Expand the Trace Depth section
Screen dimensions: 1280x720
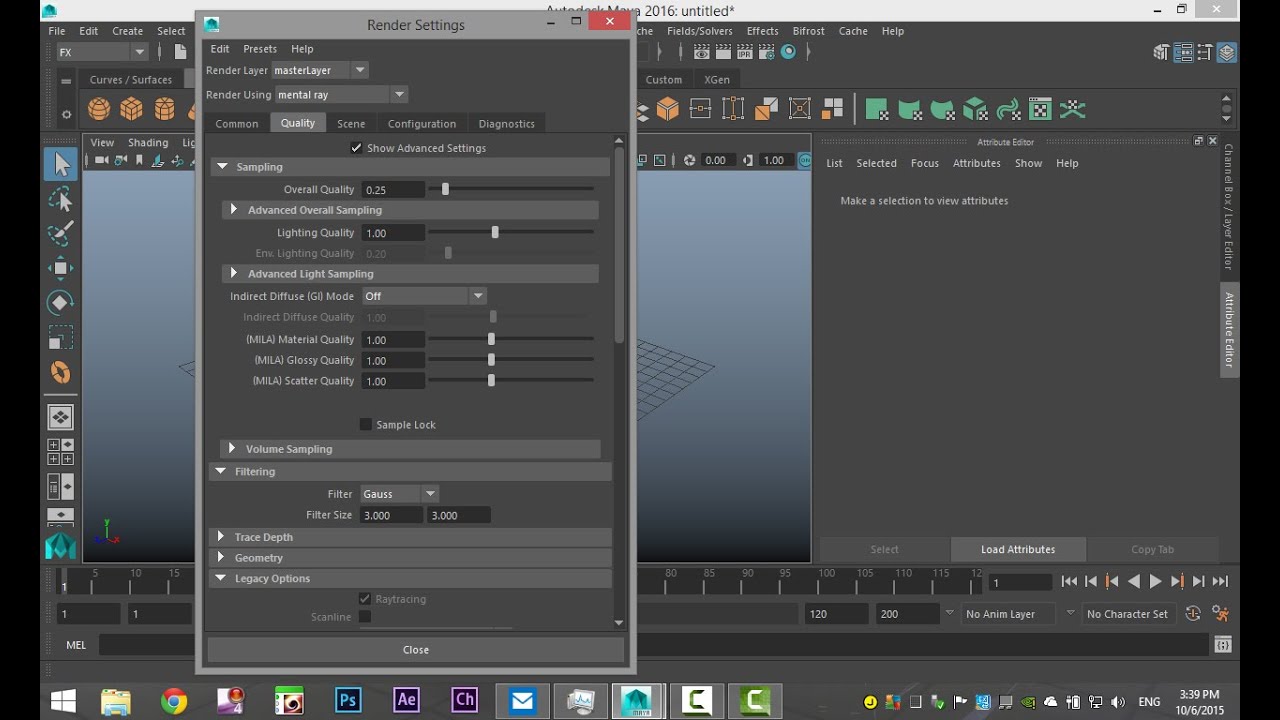(221, 537)
